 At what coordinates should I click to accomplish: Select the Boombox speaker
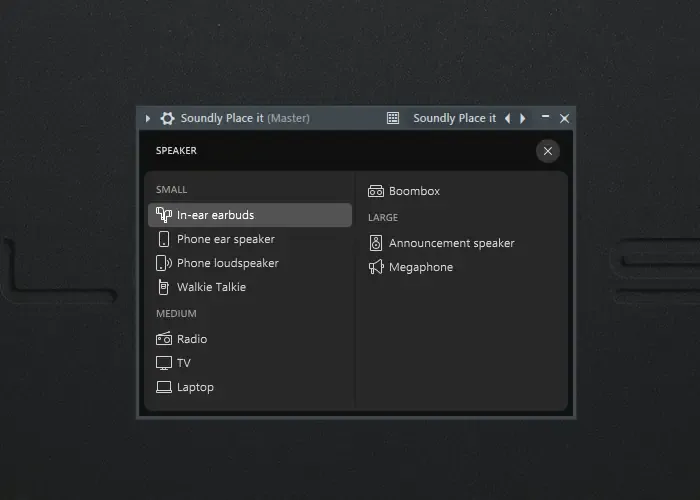462,191
